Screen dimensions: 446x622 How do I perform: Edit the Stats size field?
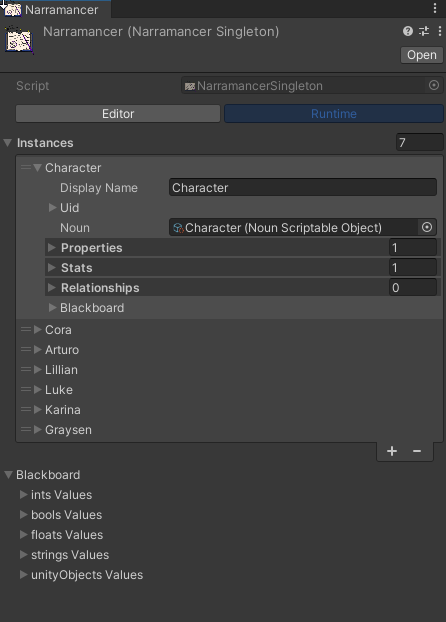tap(413, 267)
